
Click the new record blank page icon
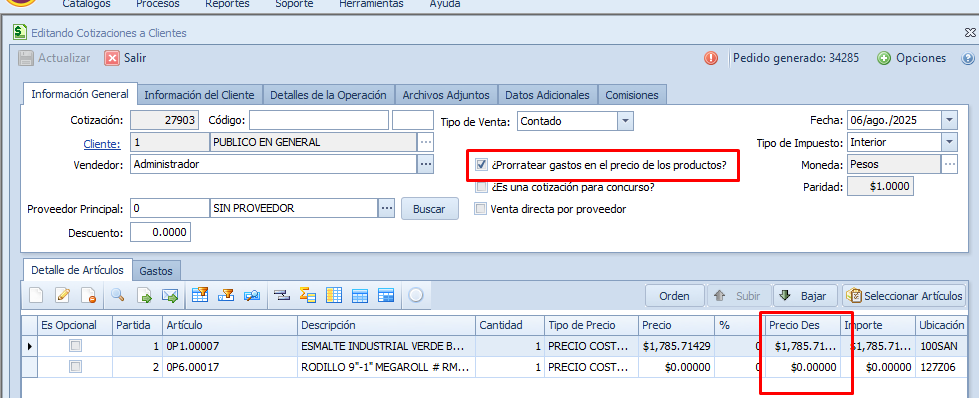pos(36,296)
